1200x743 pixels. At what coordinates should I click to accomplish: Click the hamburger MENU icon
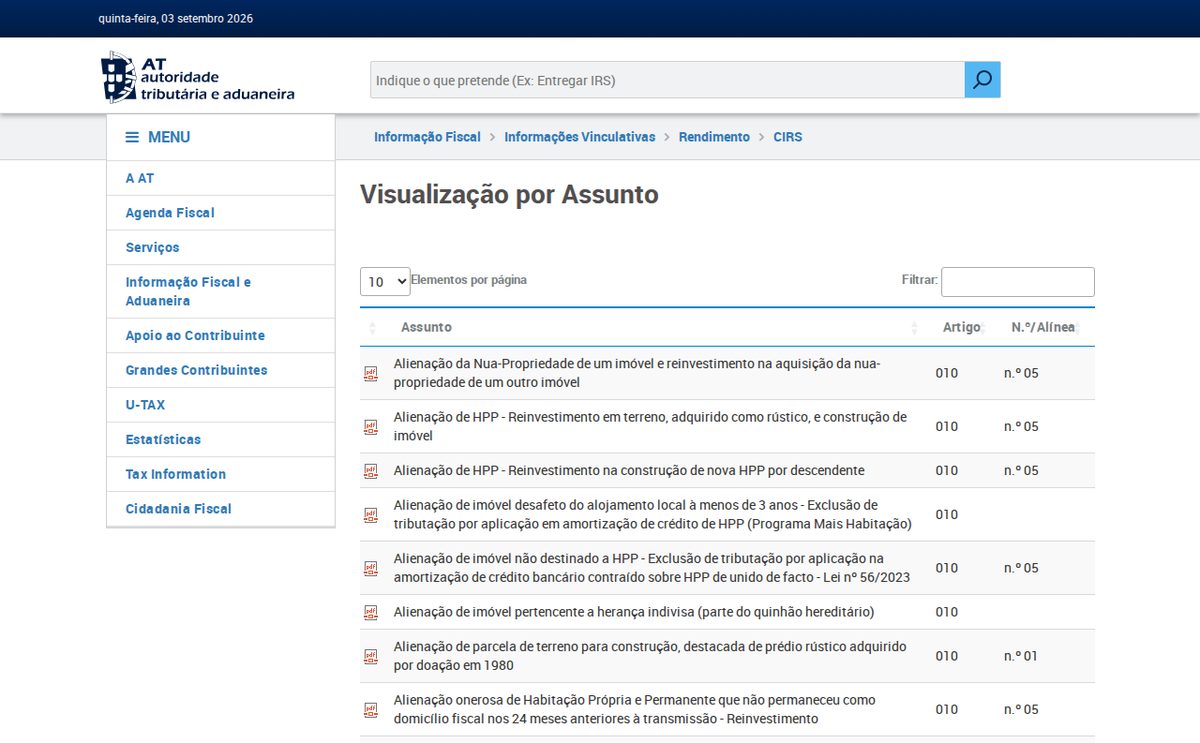coord(132,137)
